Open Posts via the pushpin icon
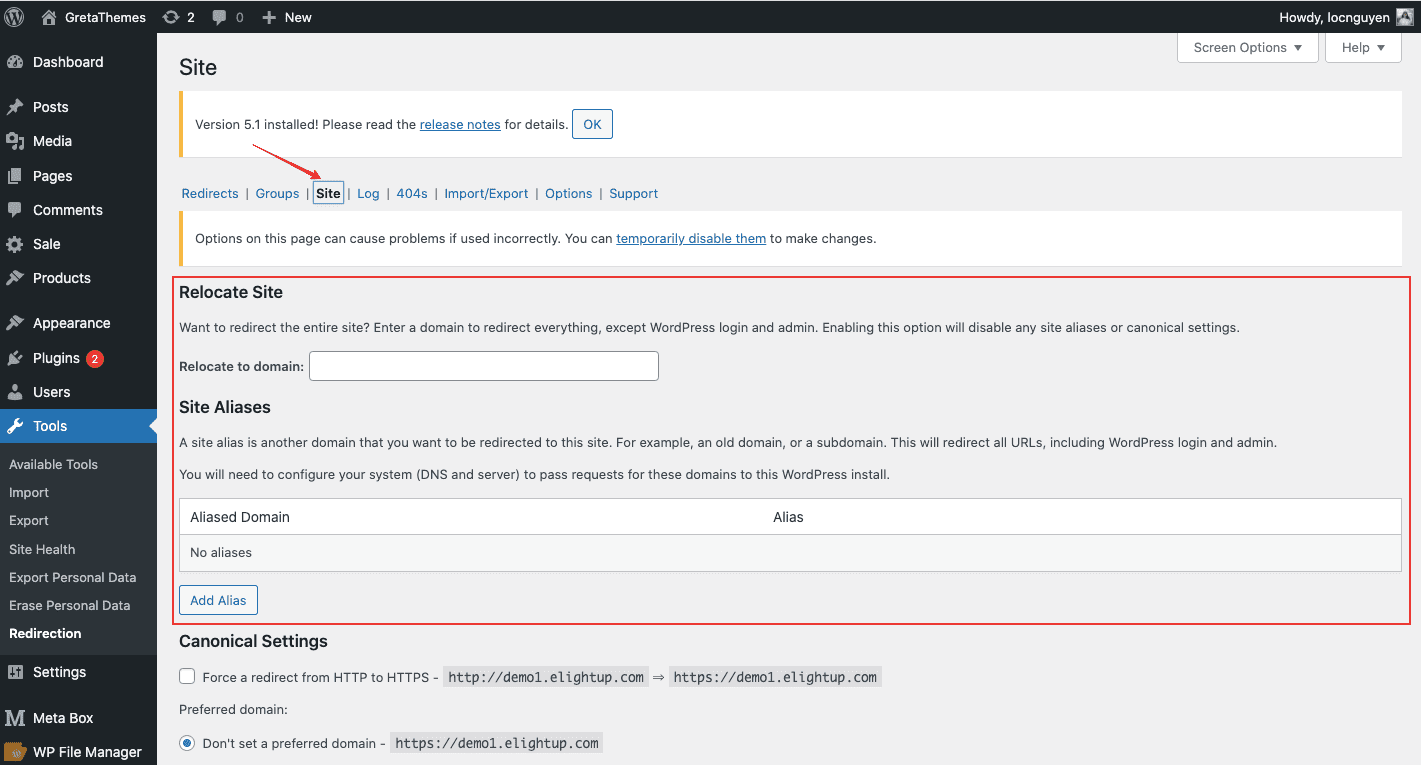 tap(15, 107)
